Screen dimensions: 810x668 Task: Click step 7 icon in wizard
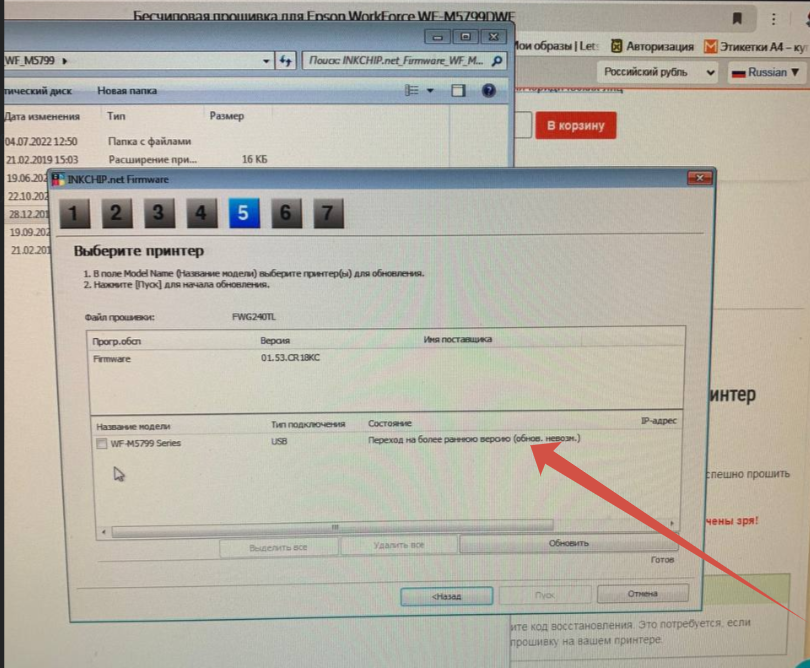327,213
